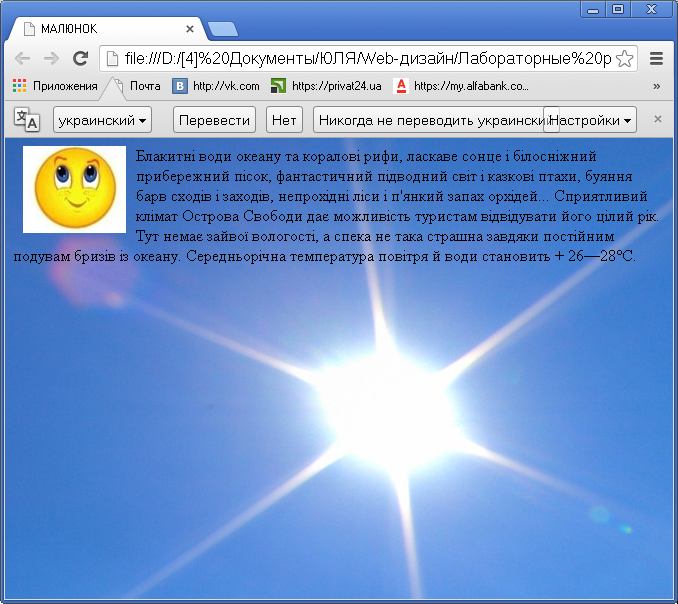Go forward using the forward arrow
This screenshot has width=678, height=604.
tap(51, 58)
